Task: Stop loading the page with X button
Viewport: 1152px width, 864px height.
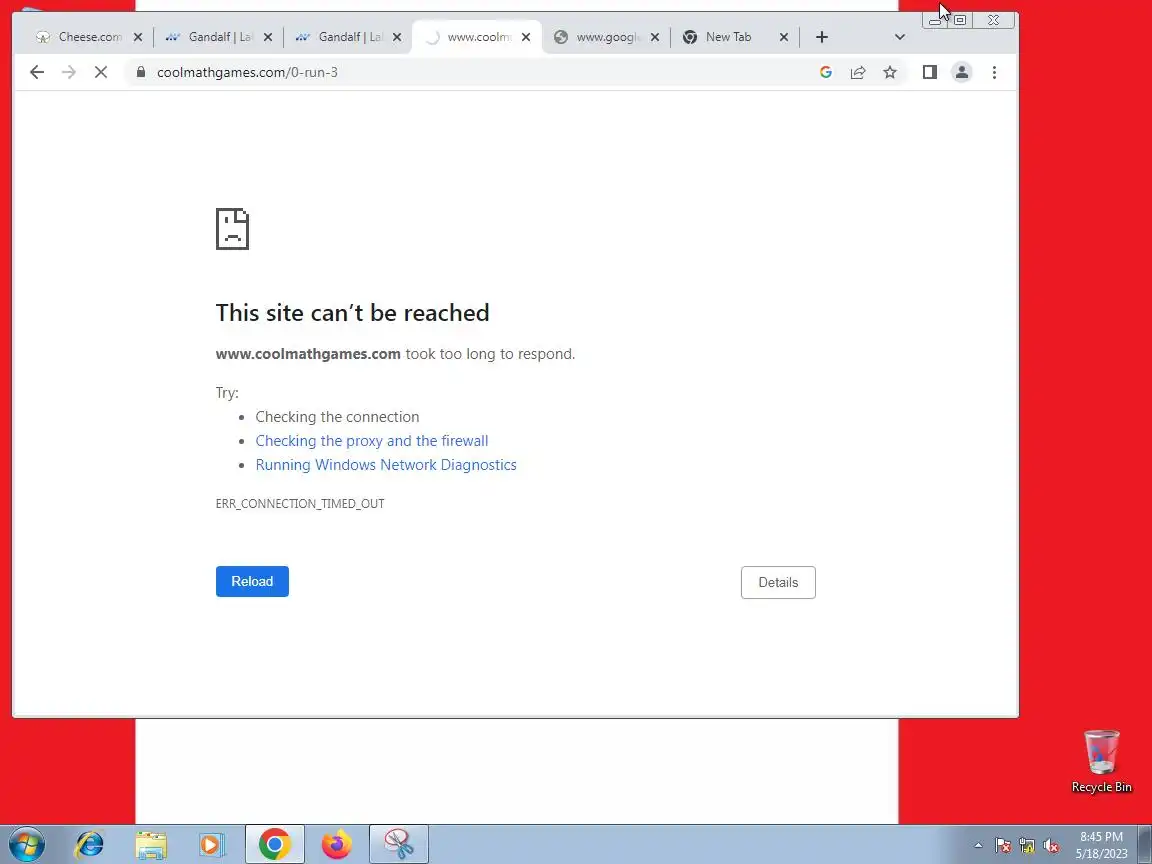Action: click(x=101, y=72)
